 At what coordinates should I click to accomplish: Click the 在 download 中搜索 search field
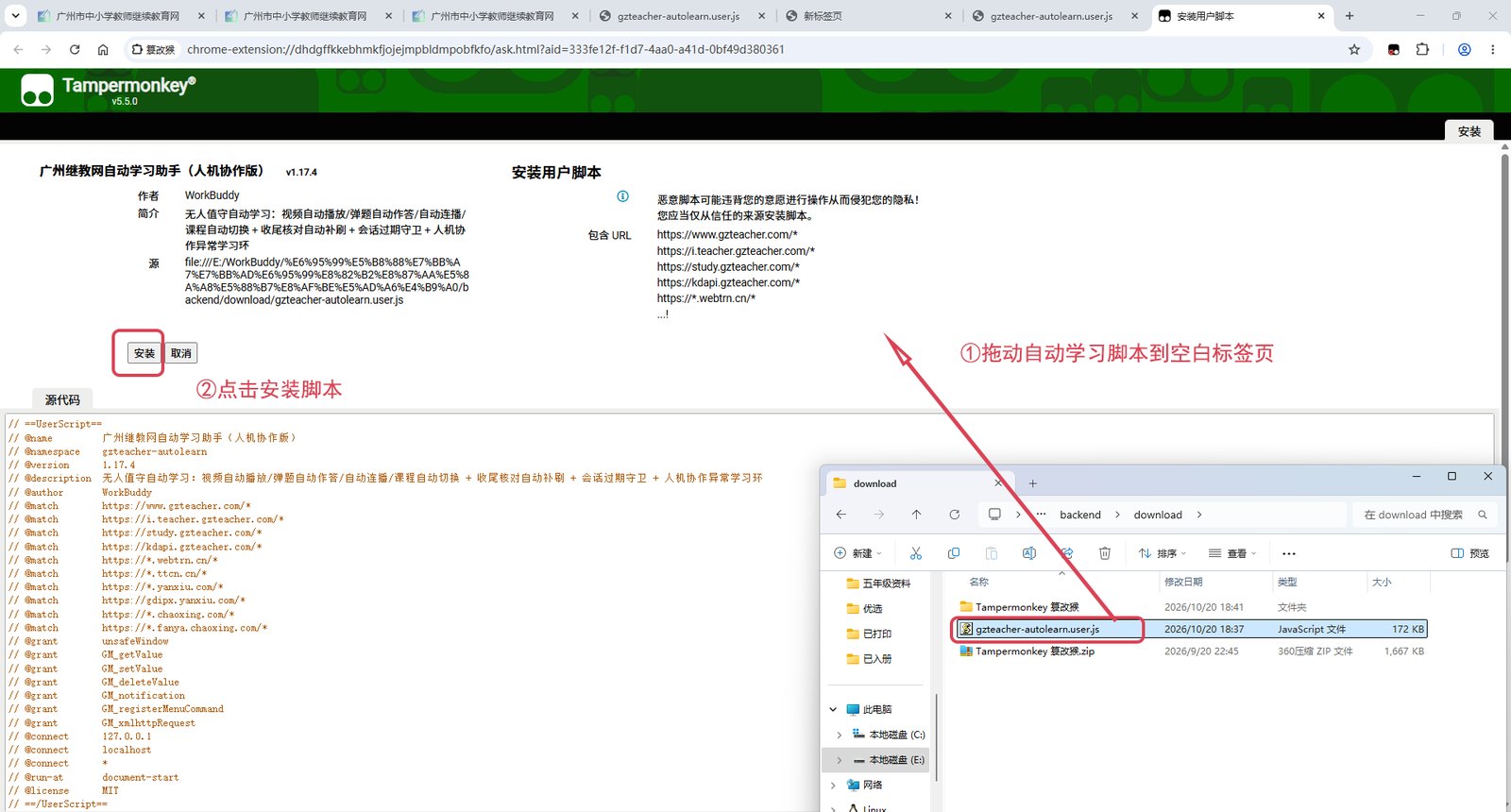click(1423, 515)
